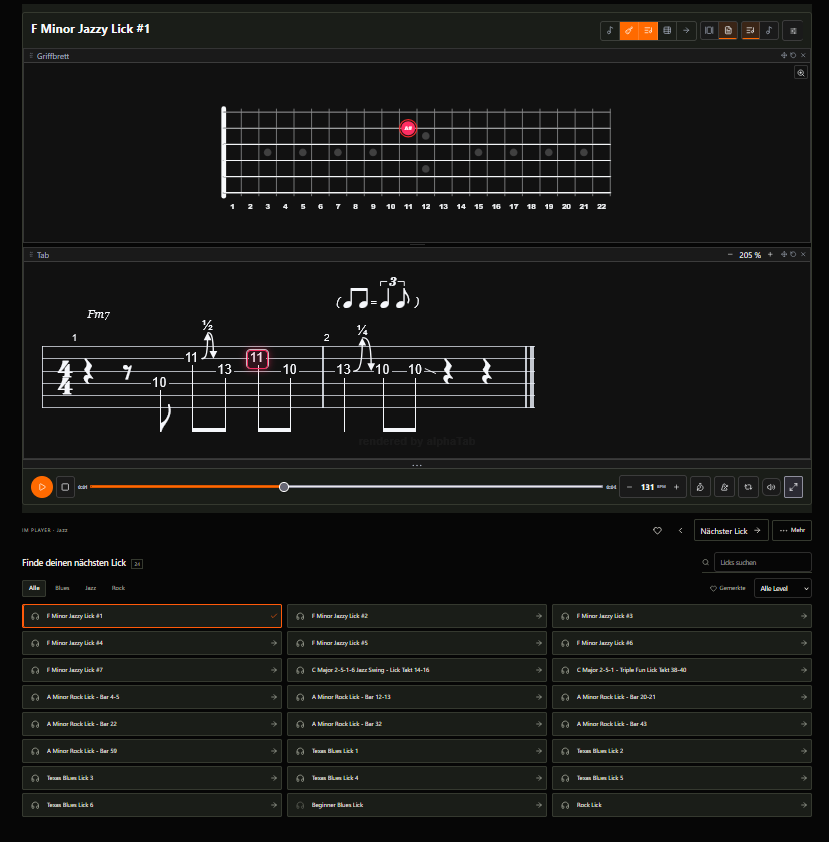Click the playback progress slider handle

pyautogui.click(x=284, y=487)
